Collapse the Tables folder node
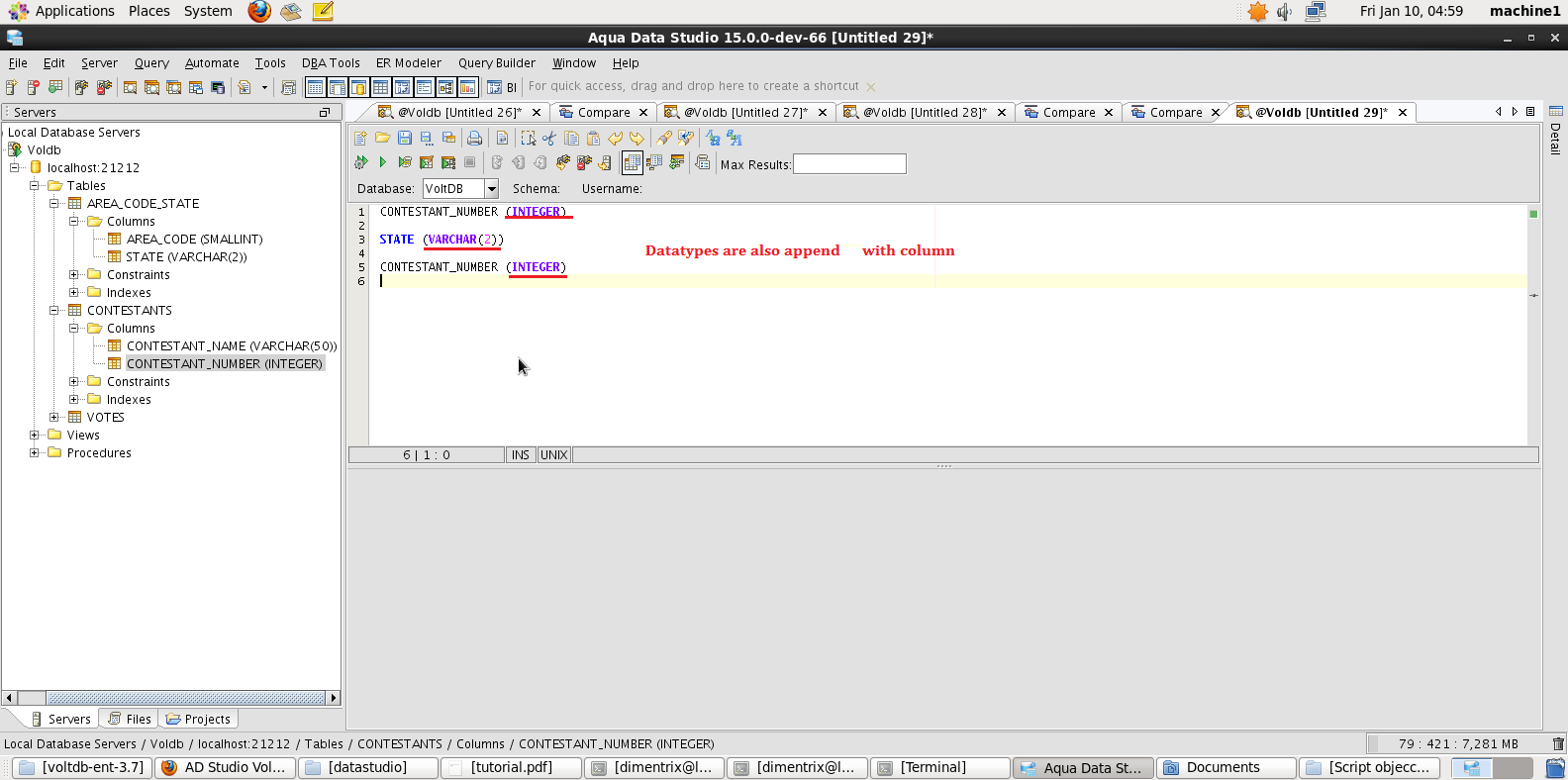Screen dimensions: 1568x780 [x=35, y=186]
